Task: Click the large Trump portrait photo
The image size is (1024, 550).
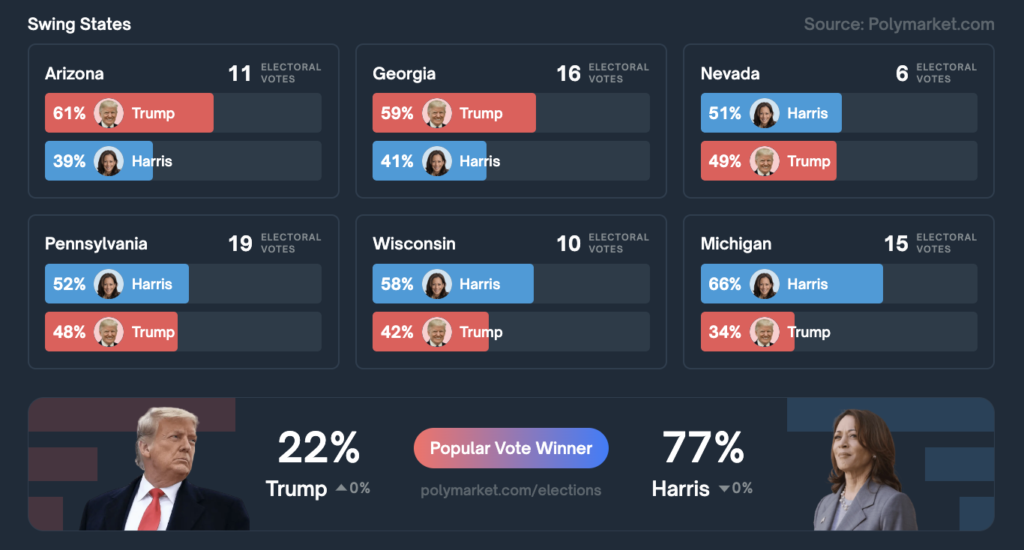Action: tap(165, 468)
